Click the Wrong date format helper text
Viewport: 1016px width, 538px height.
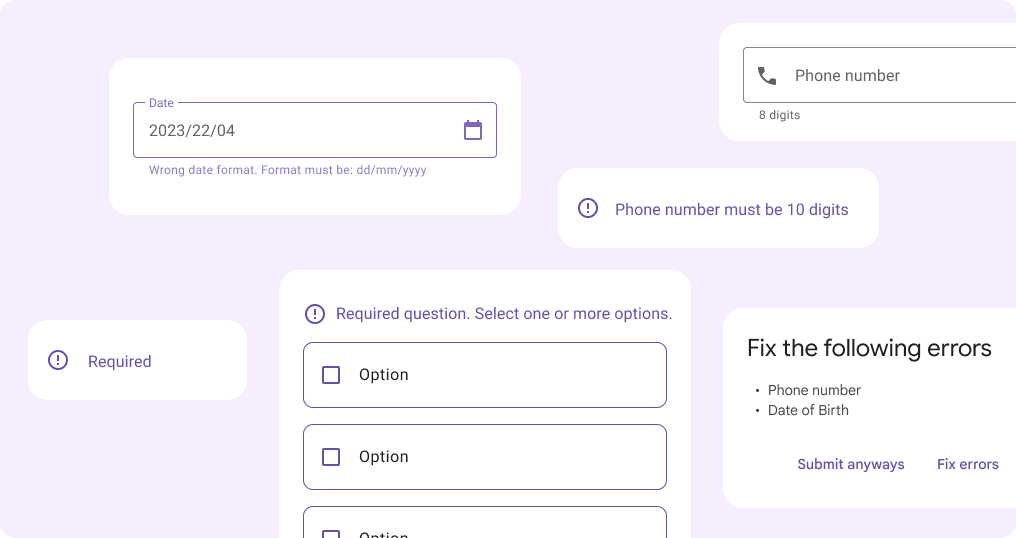pos(288,170)
